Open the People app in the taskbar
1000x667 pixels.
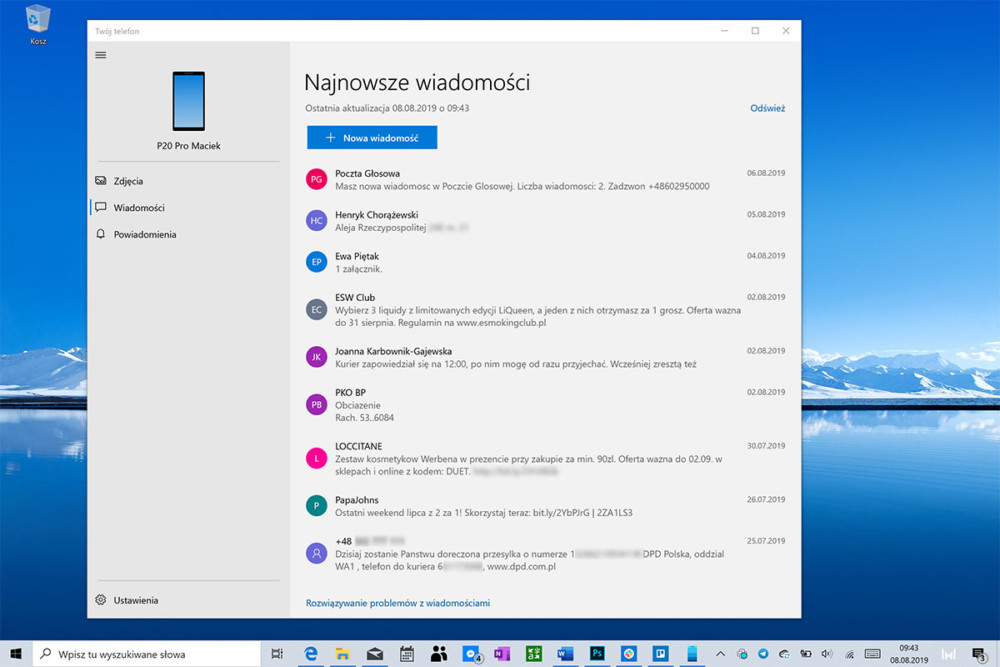pos(439,654)
